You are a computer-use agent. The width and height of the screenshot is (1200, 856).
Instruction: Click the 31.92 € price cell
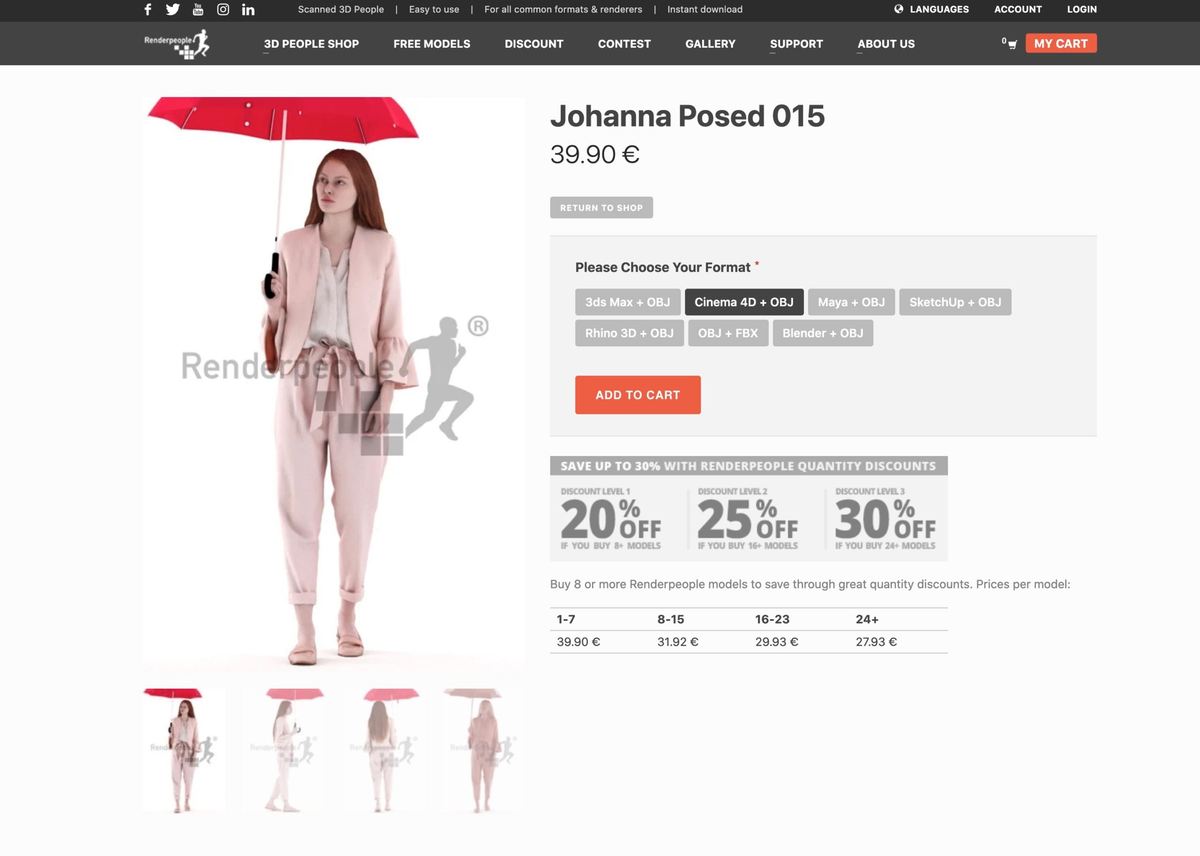(678, 642)
